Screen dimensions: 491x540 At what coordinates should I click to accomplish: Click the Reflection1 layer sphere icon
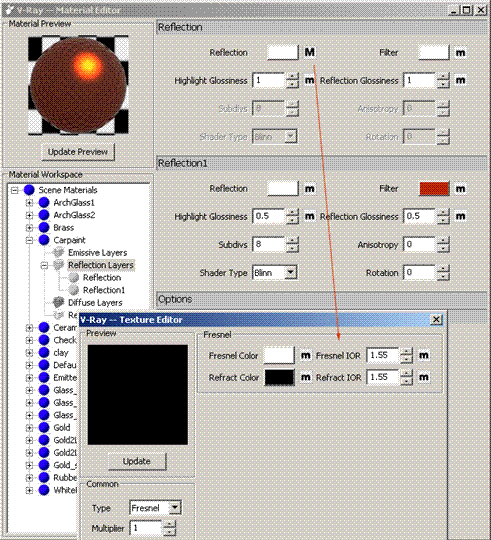(73, 290)
